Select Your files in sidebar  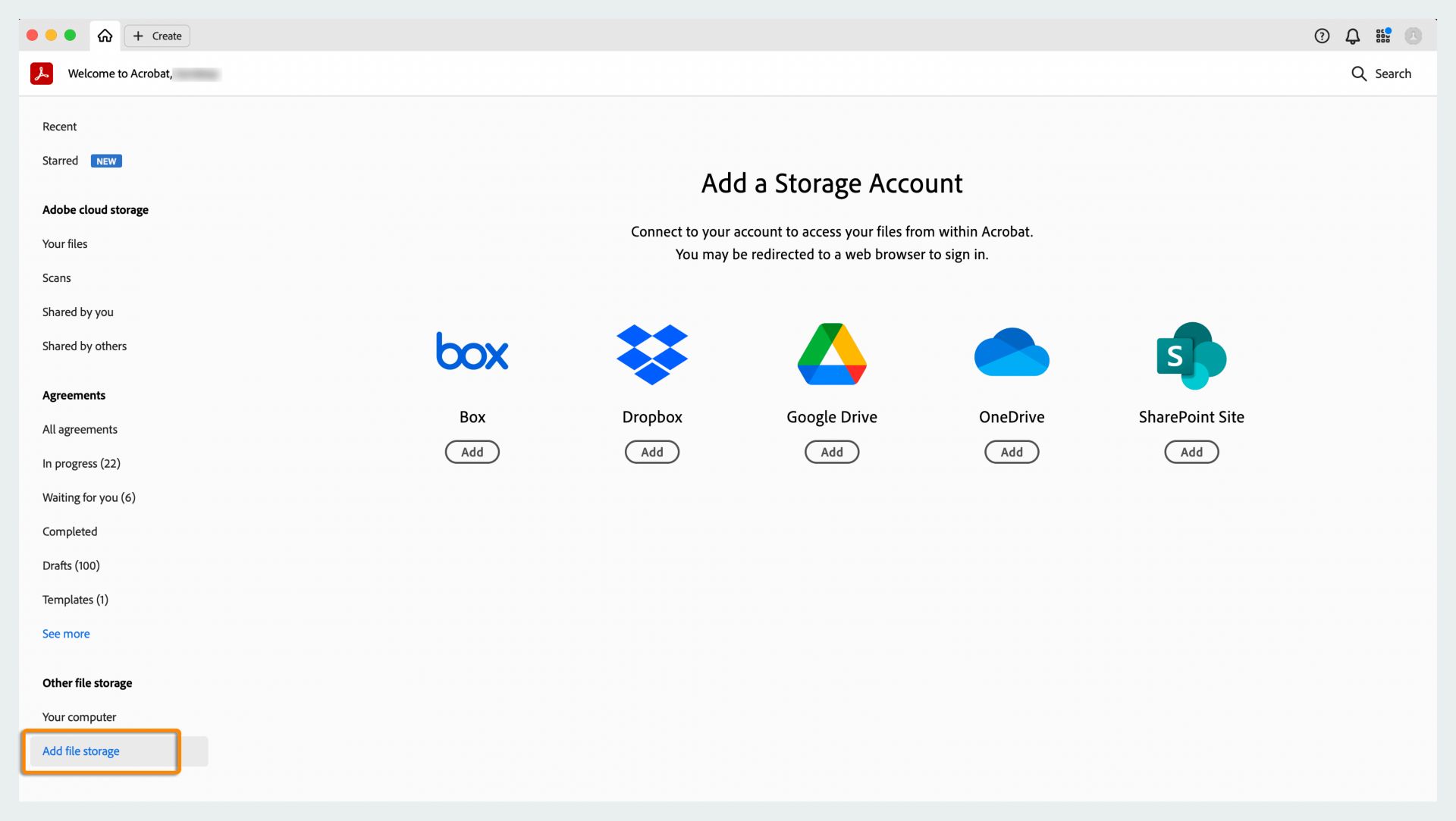click(65, 244)
